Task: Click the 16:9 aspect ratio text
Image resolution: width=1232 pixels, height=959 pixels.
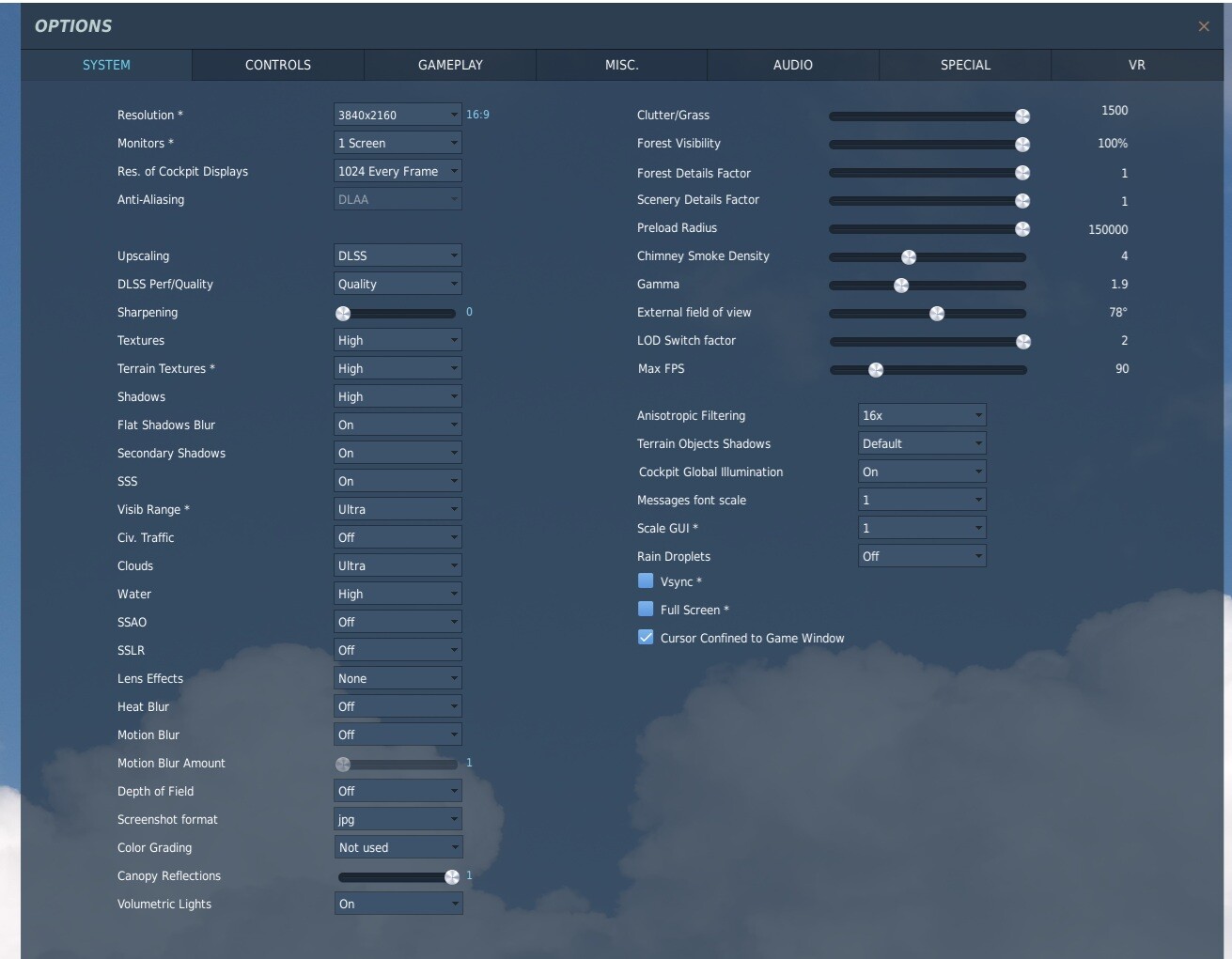Action: point(477,115)
